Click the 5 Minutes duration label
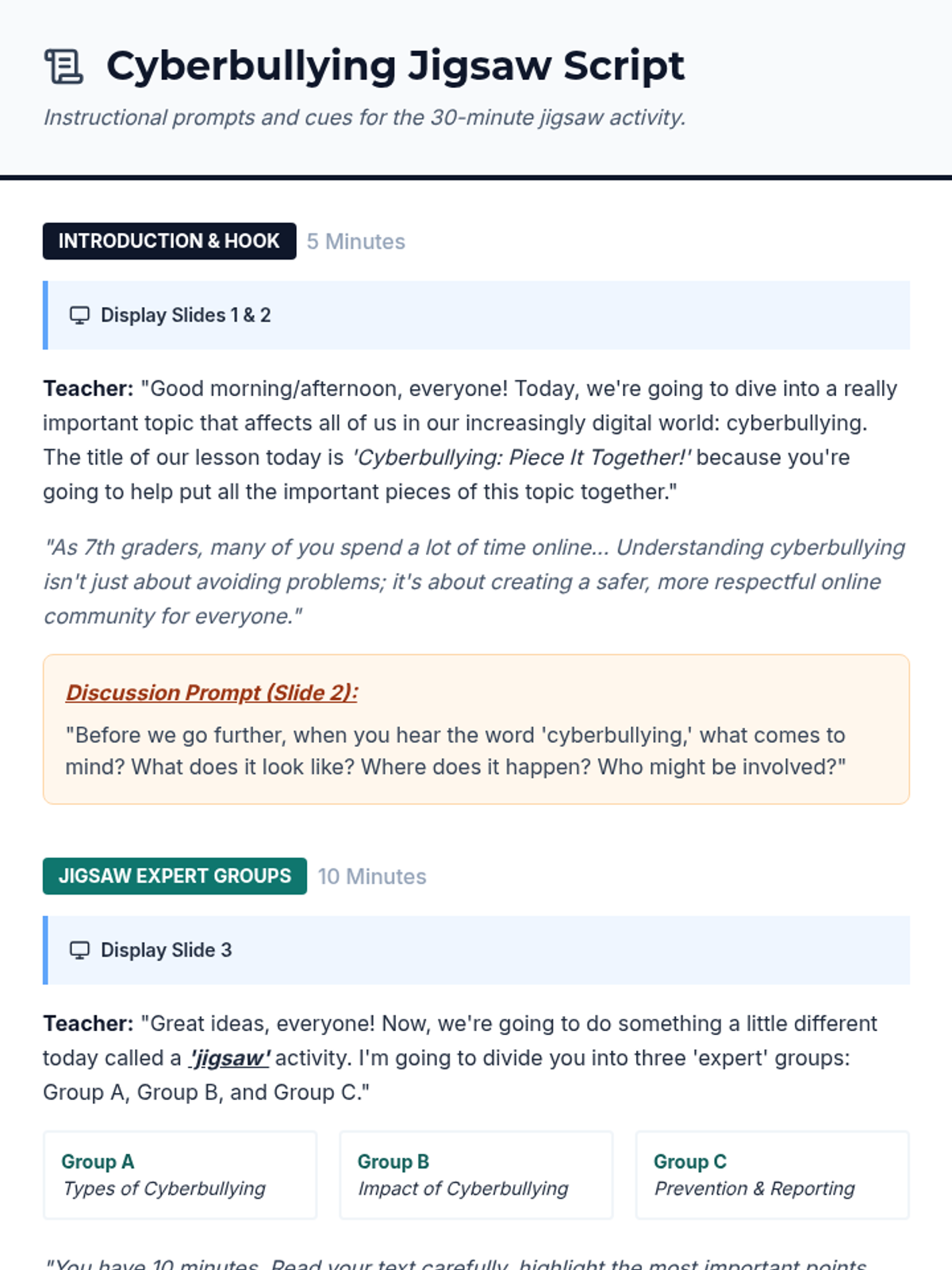Viewport: 952px width, 1270px height. [x=356, y=241]
